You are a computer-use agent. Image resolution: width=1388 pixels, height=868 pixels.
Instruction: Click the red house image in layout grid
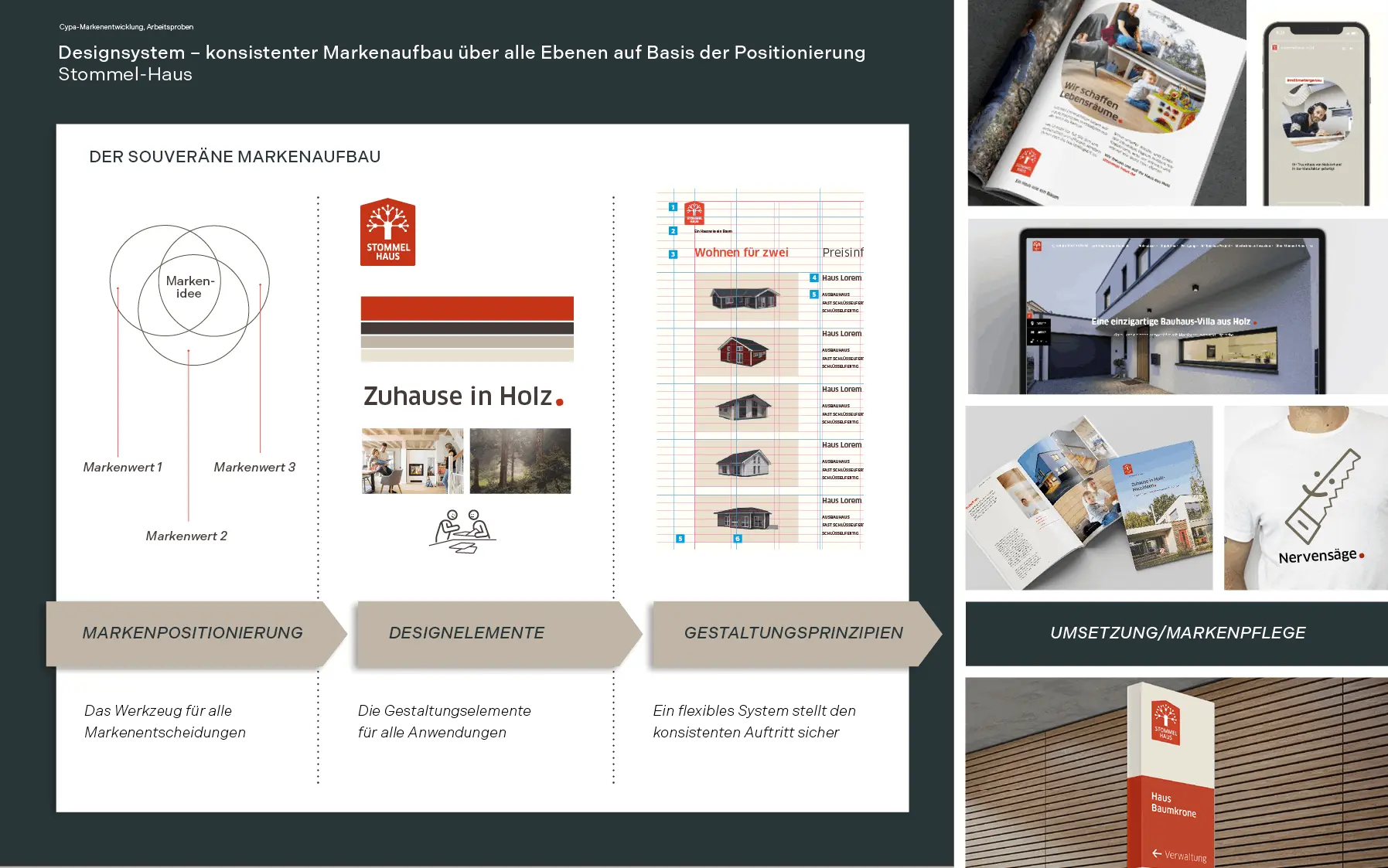point(743,351)
